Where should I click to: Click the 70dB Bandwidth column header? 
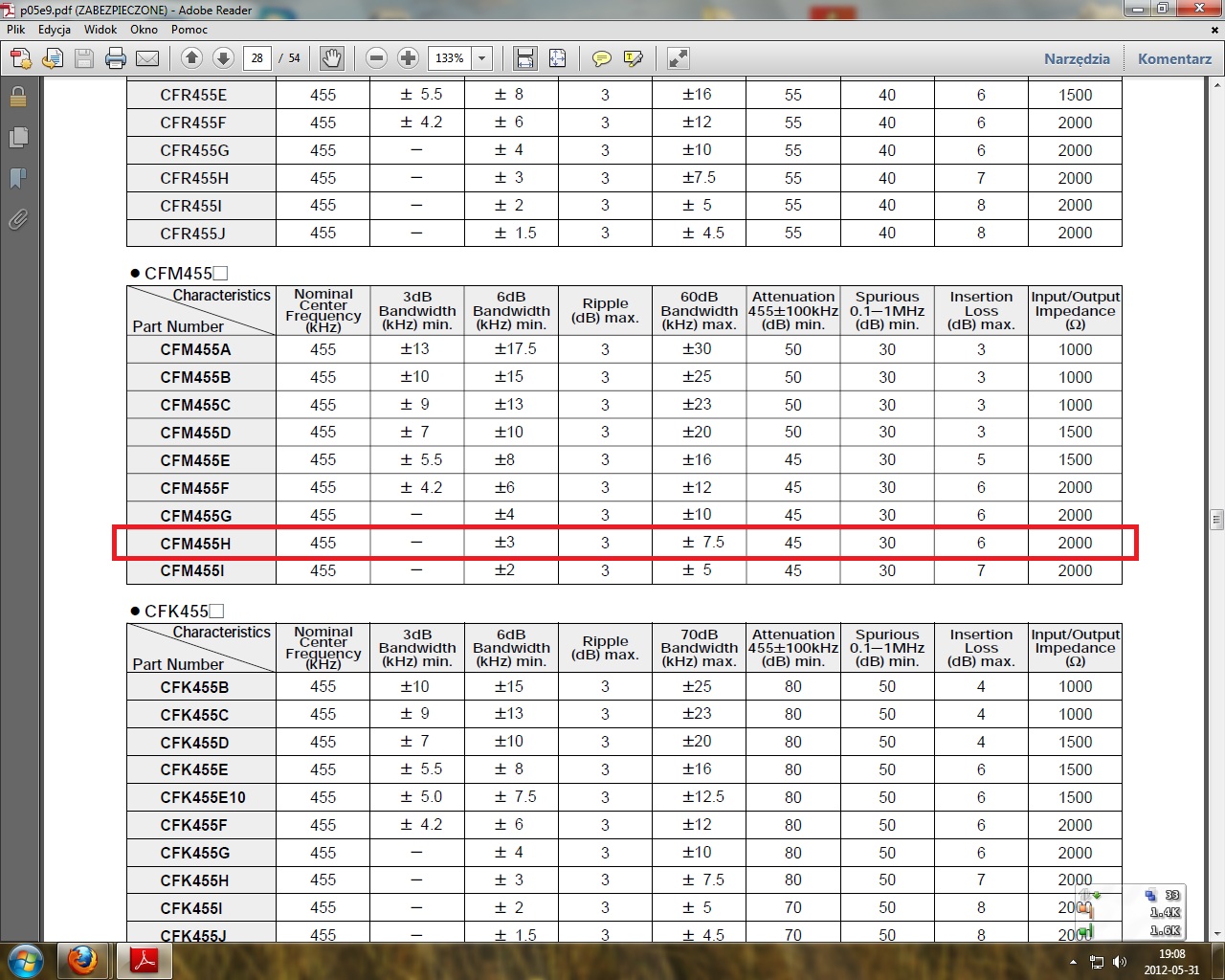(699, 648)
